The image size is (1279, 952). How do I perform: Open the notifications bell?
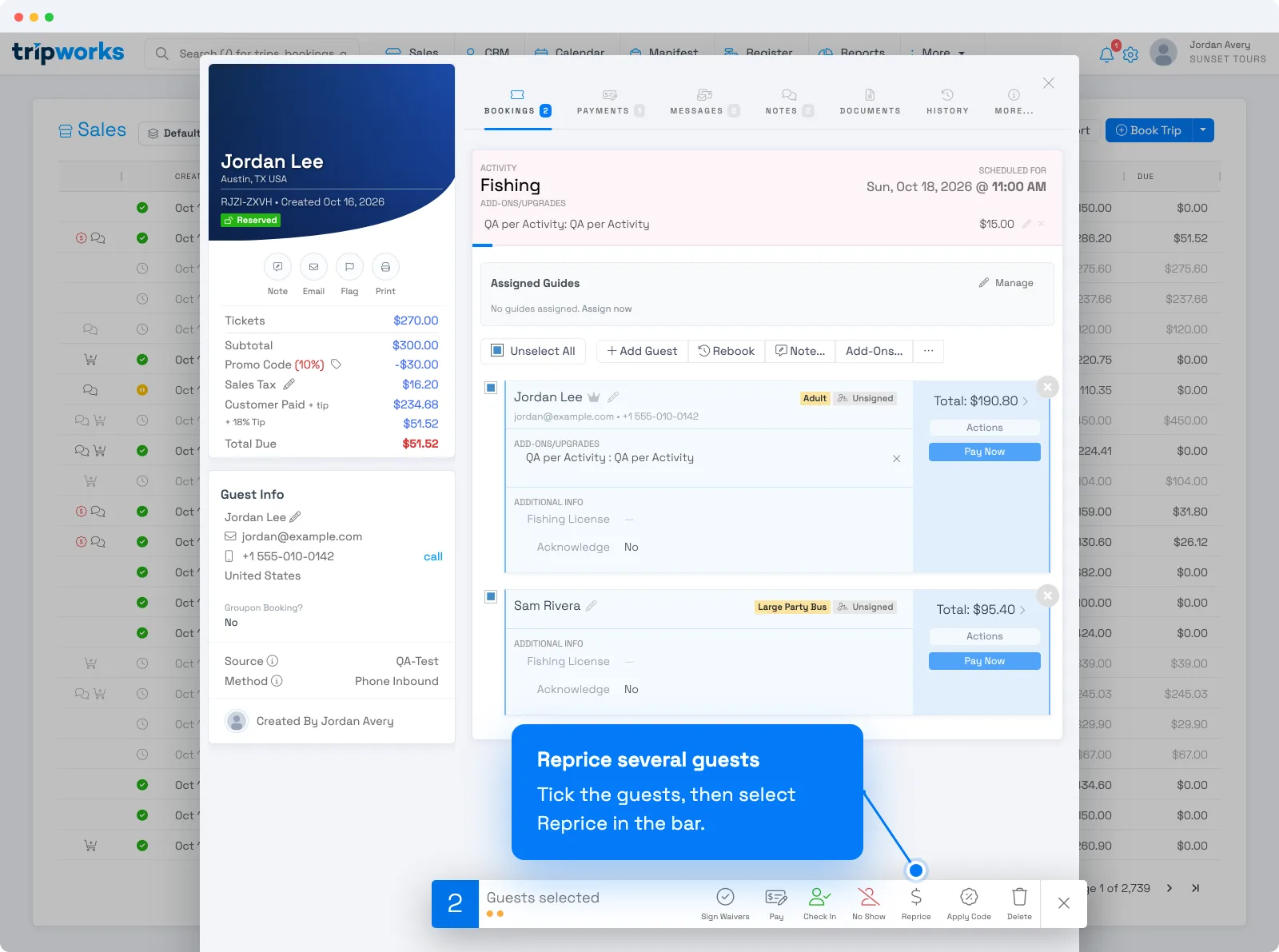click(x=1106, y=54)
